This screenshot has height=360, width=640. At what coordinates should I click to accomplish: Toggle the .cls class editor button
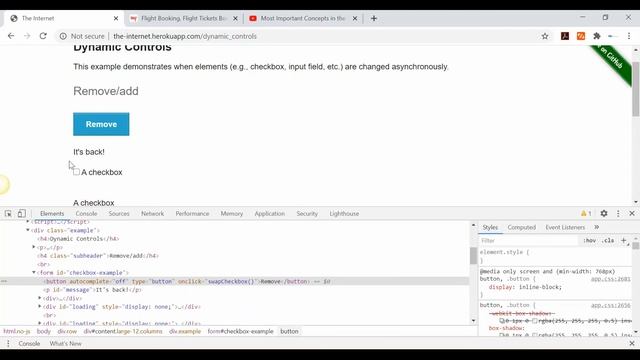point(608,240)
